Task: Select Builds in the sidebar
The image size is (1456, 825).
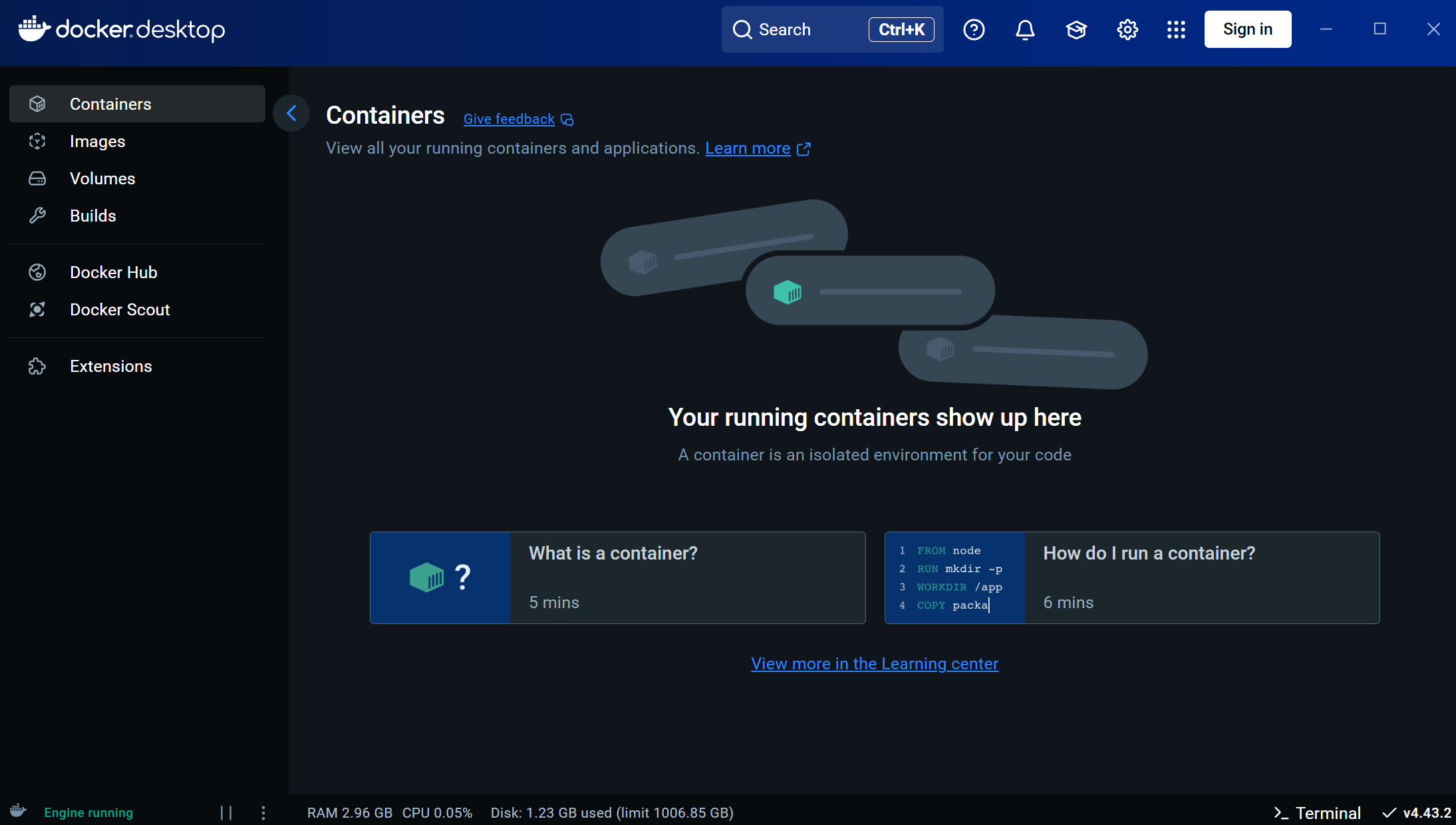Action: click(x=137, y=216)
